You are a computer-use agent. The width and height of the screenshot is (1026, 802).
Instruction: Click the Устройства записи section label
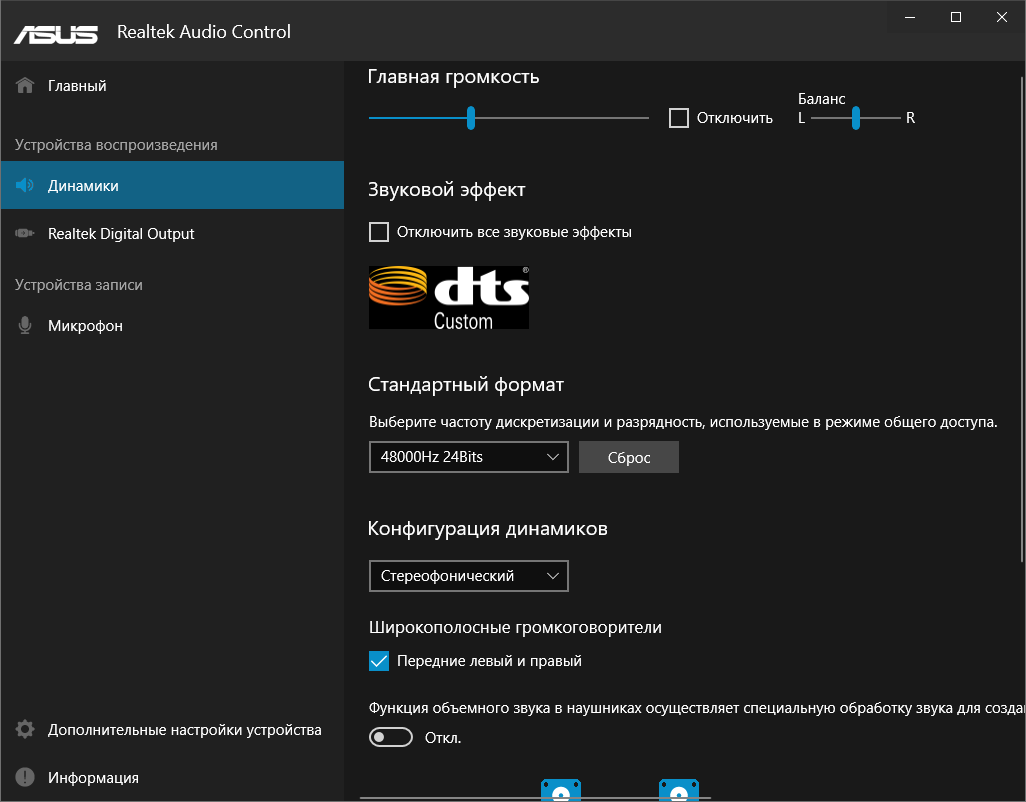tap(79, 285)
